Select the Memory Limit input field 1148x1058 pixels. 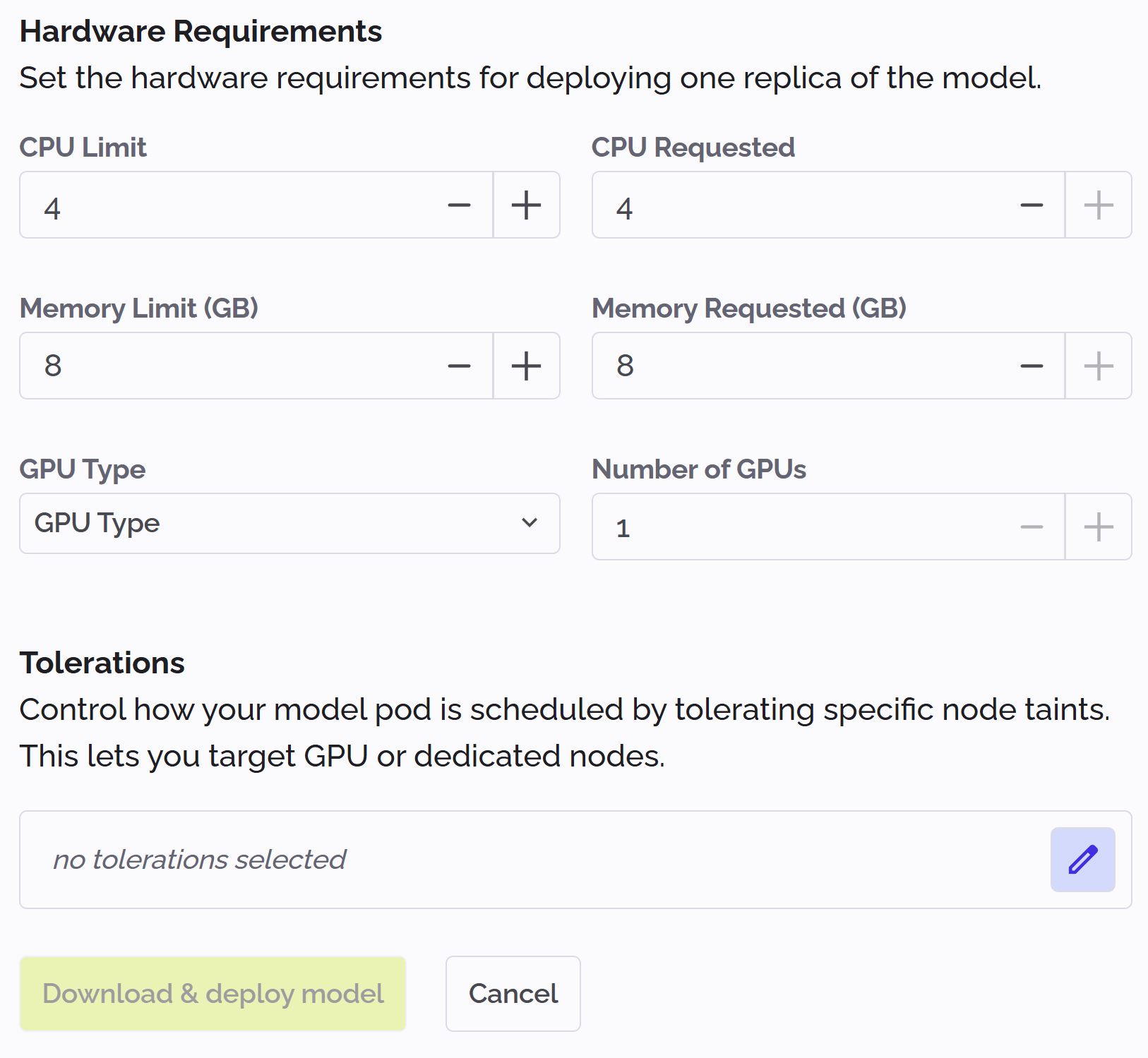(212, 366)
